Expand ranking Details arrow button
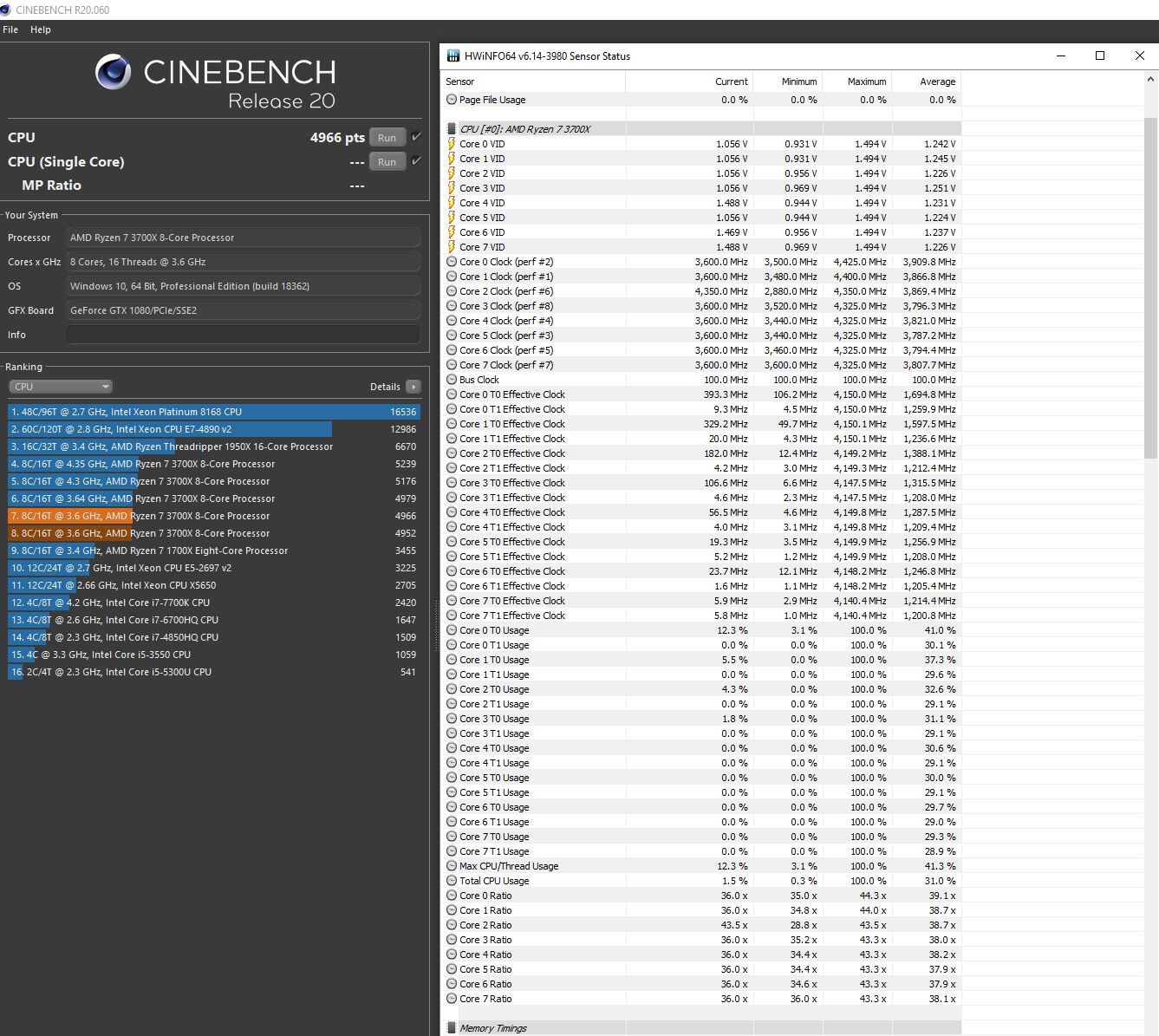The image size is (1159, 1036). [x=413, y=387]
